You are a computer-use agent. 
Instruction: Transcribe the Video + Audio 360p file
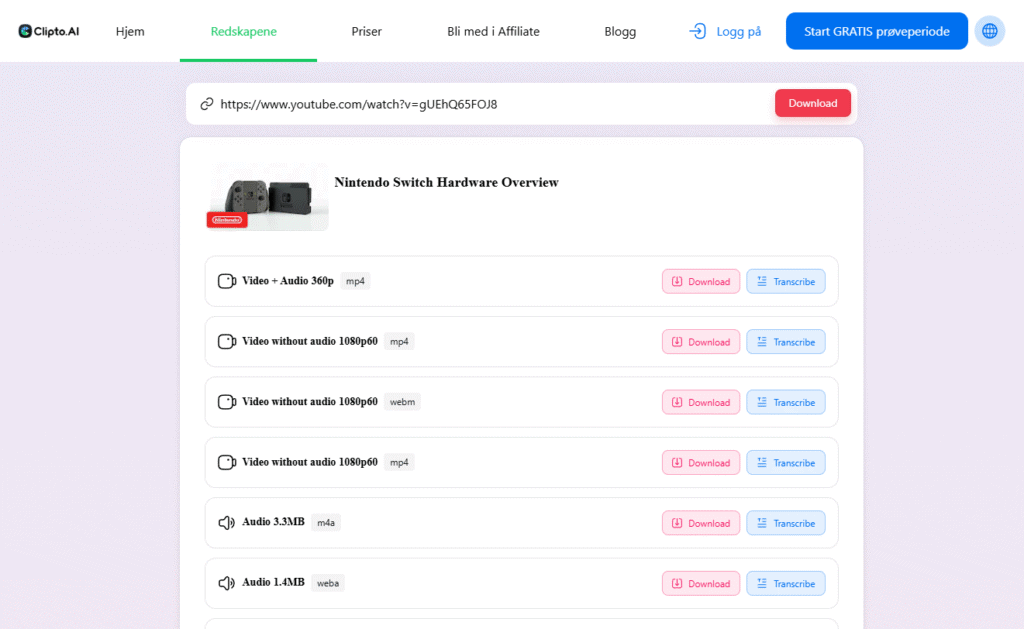(x=786, y=281)
